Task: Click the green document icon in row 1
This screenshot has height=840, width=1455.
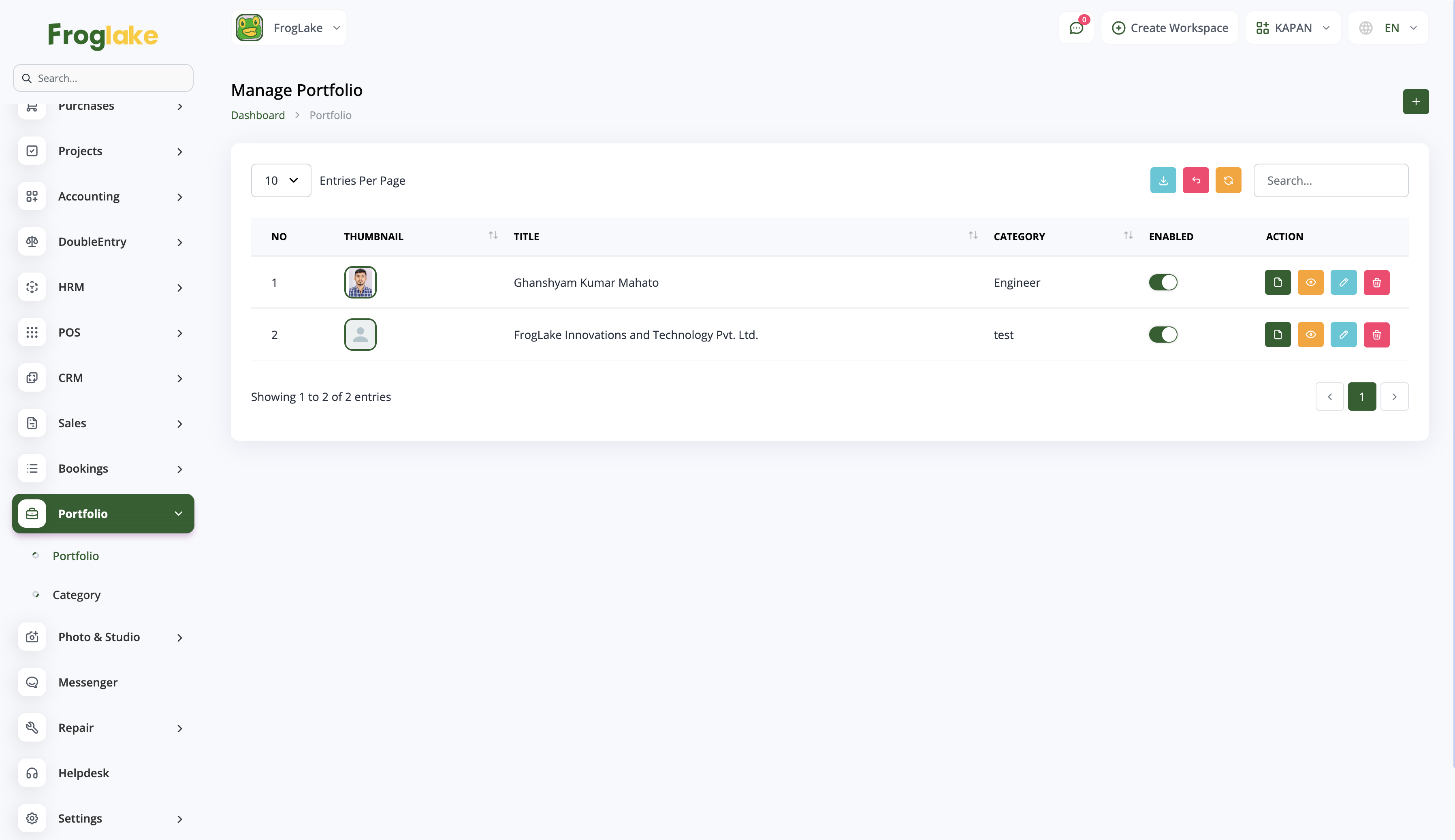Action: [1277, 283]
